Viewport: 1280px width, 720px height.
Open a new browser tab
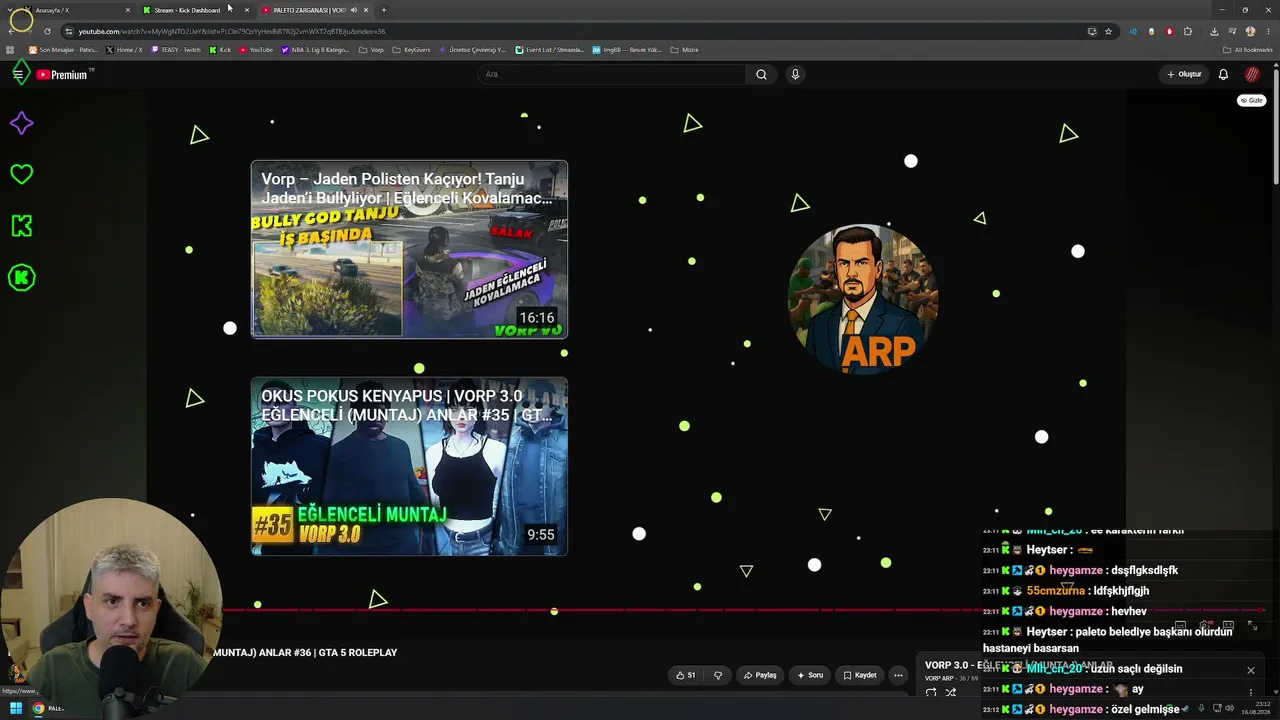point(384,10)
